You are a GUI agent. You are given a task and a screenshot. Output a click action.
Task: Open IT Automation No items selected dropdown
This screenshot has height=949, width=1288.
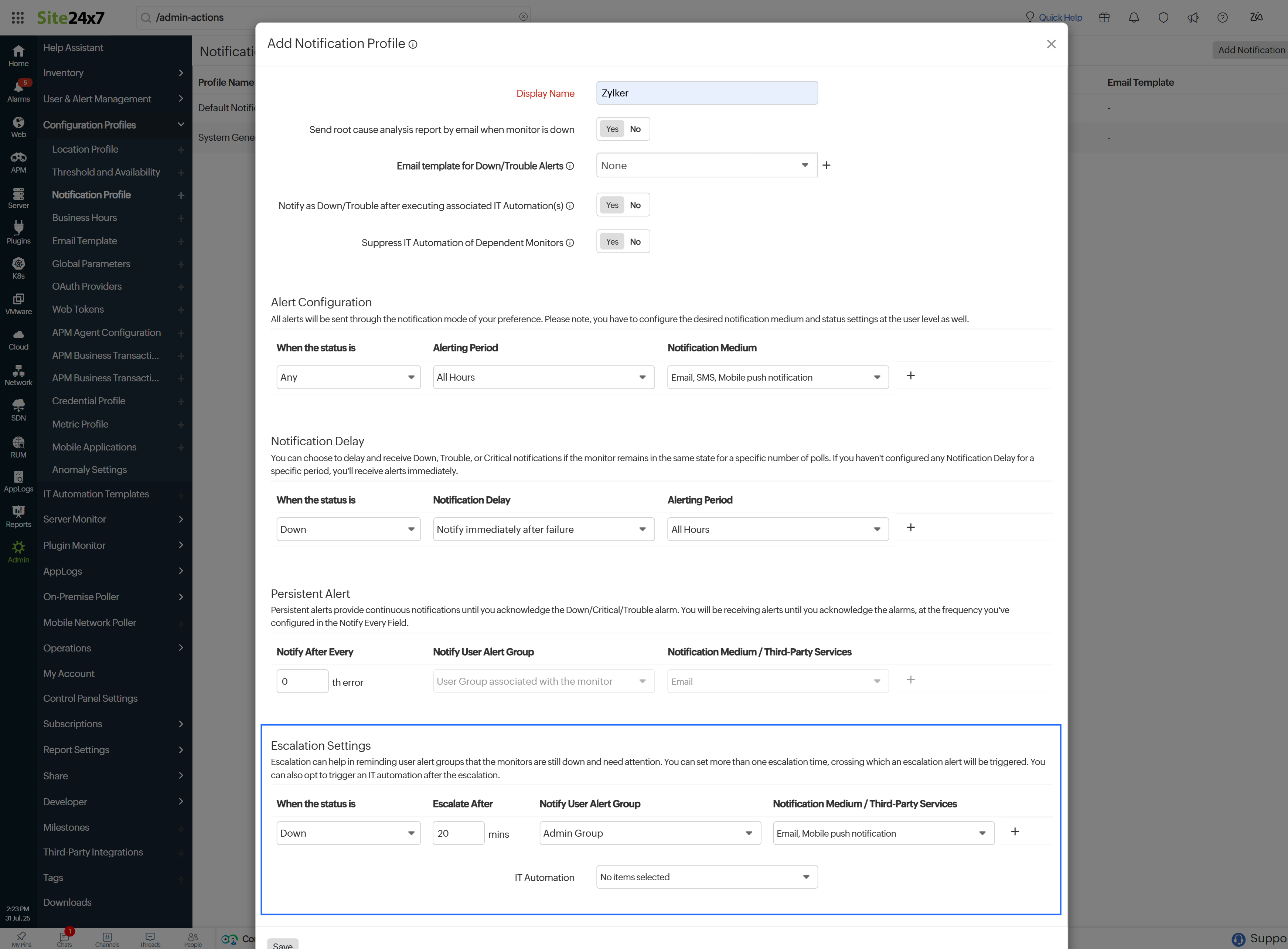pos(706,877)
